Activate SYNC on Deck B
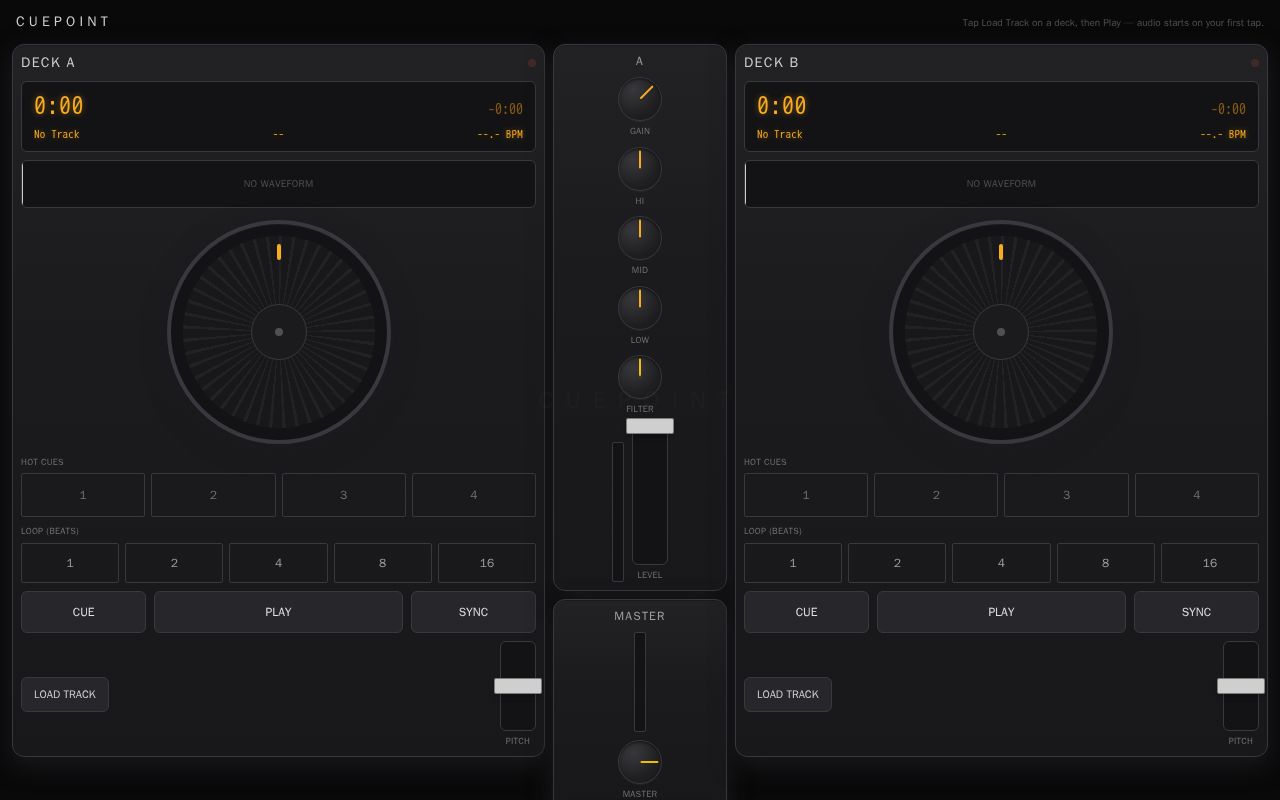The height and width of the screenshot is (800, 1280). (x=1196, y=612)
